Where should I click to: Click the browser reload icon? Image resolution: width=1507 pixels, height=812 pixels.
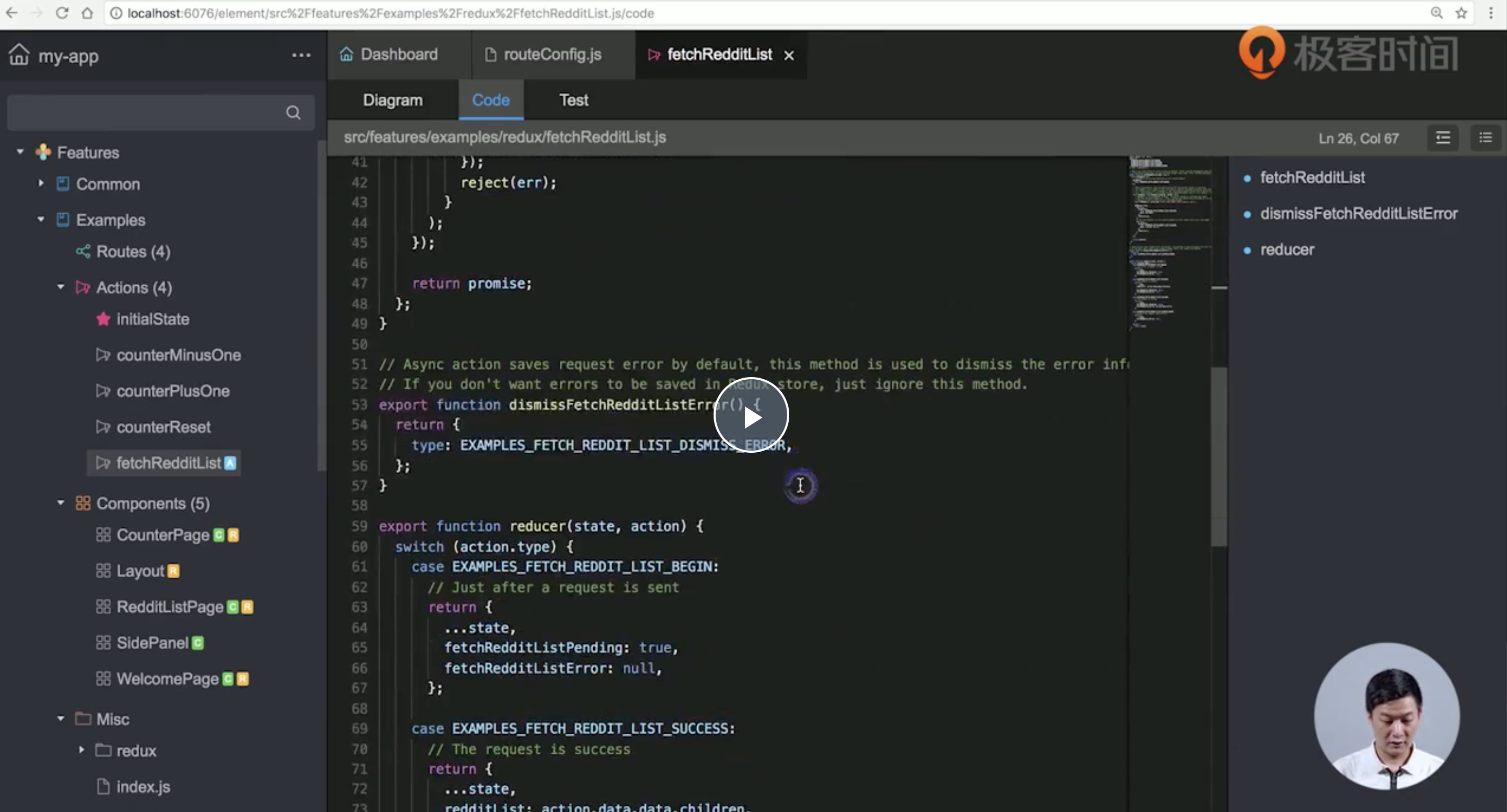pyautogui.click(x=62, y=13)
